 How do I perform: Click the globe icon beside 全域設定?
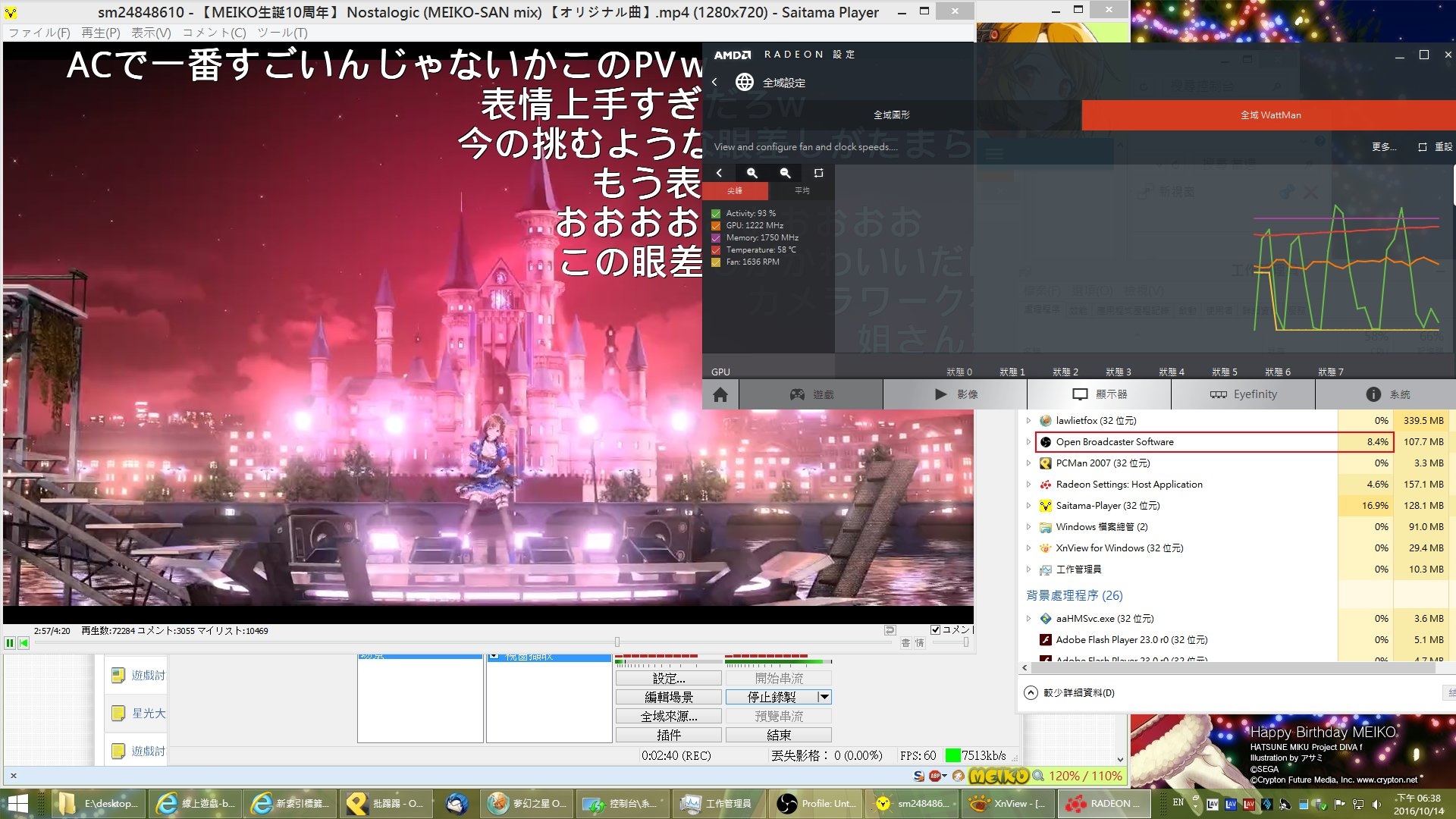(745, 82)
